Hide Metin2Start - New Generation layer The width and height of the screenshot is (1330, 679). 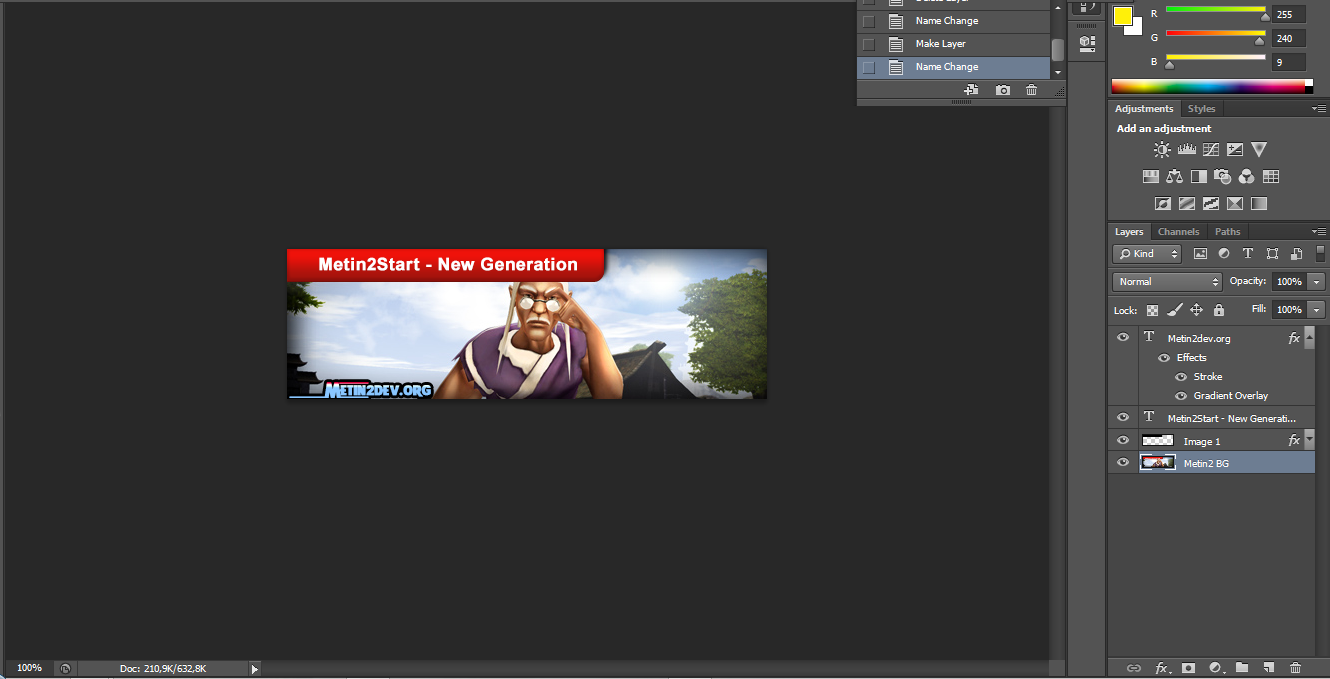point(1122,418)
